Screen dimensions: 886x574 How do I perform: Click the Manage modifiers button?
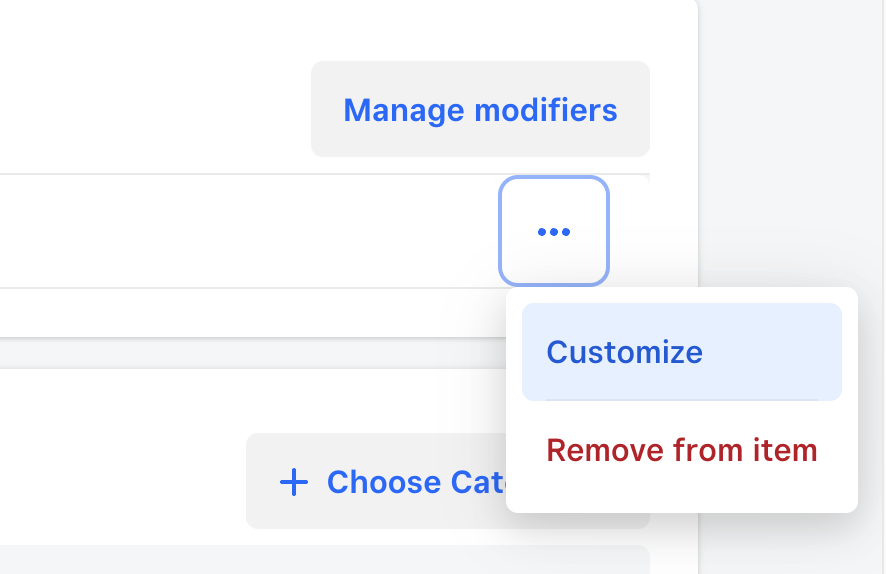480,109
